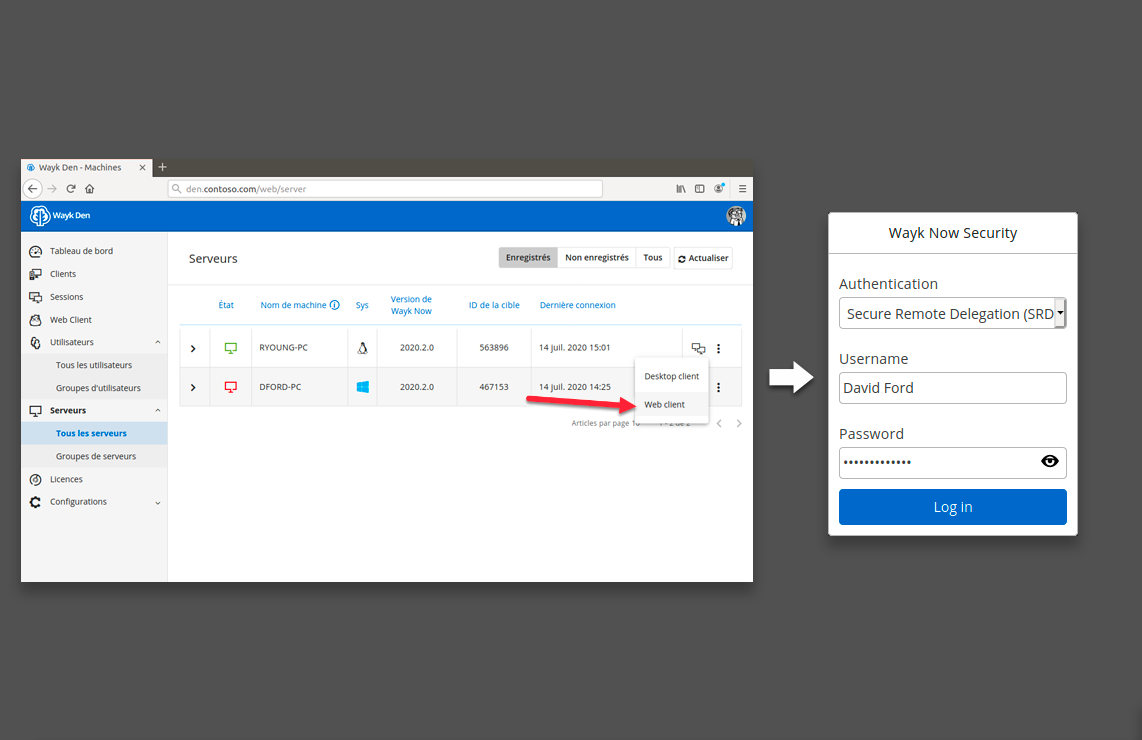
Task: Select the Non enregistrés filter tab
Action: click(596, 258)
